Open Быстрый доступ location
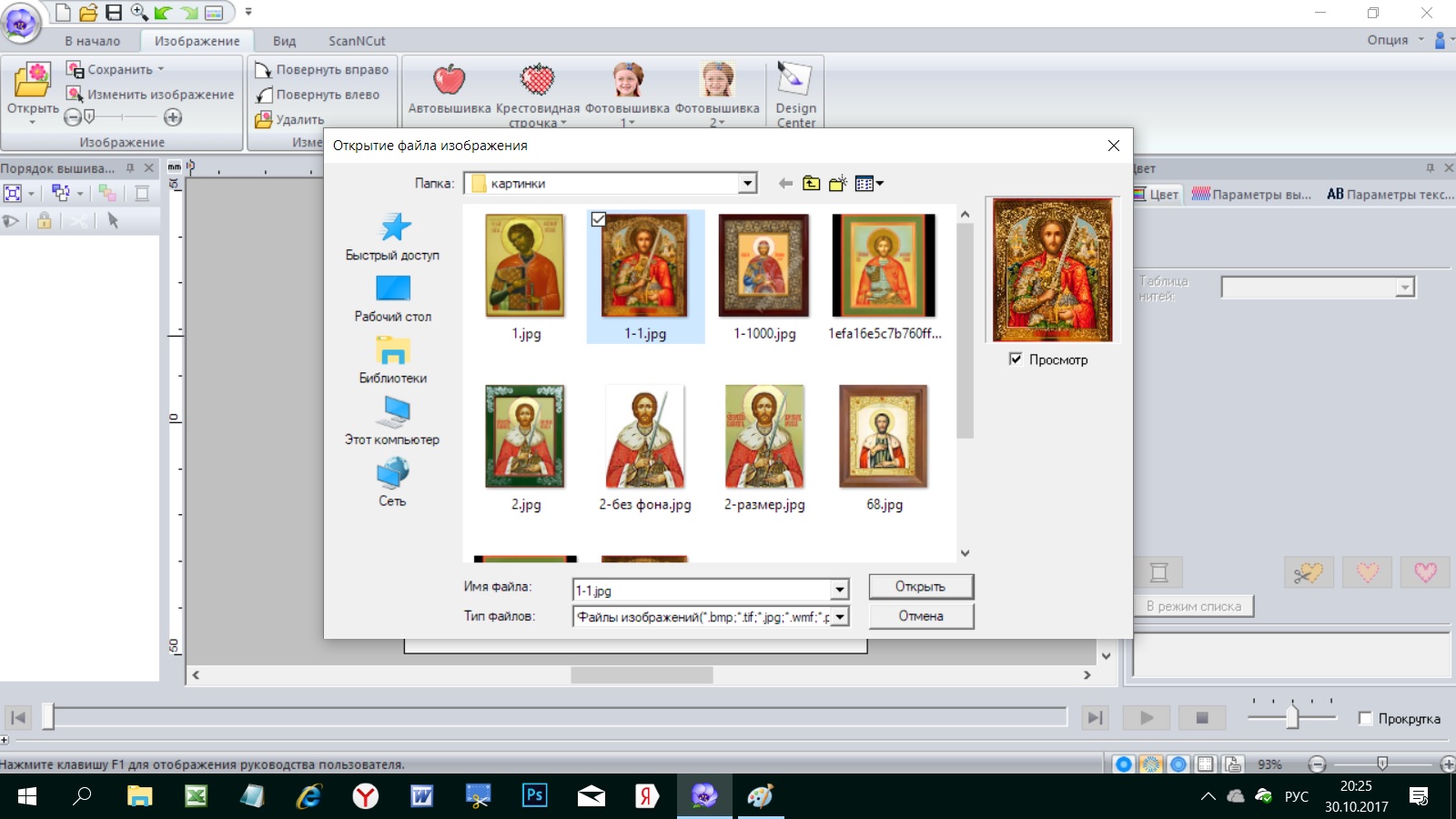 tap(392, 237)
